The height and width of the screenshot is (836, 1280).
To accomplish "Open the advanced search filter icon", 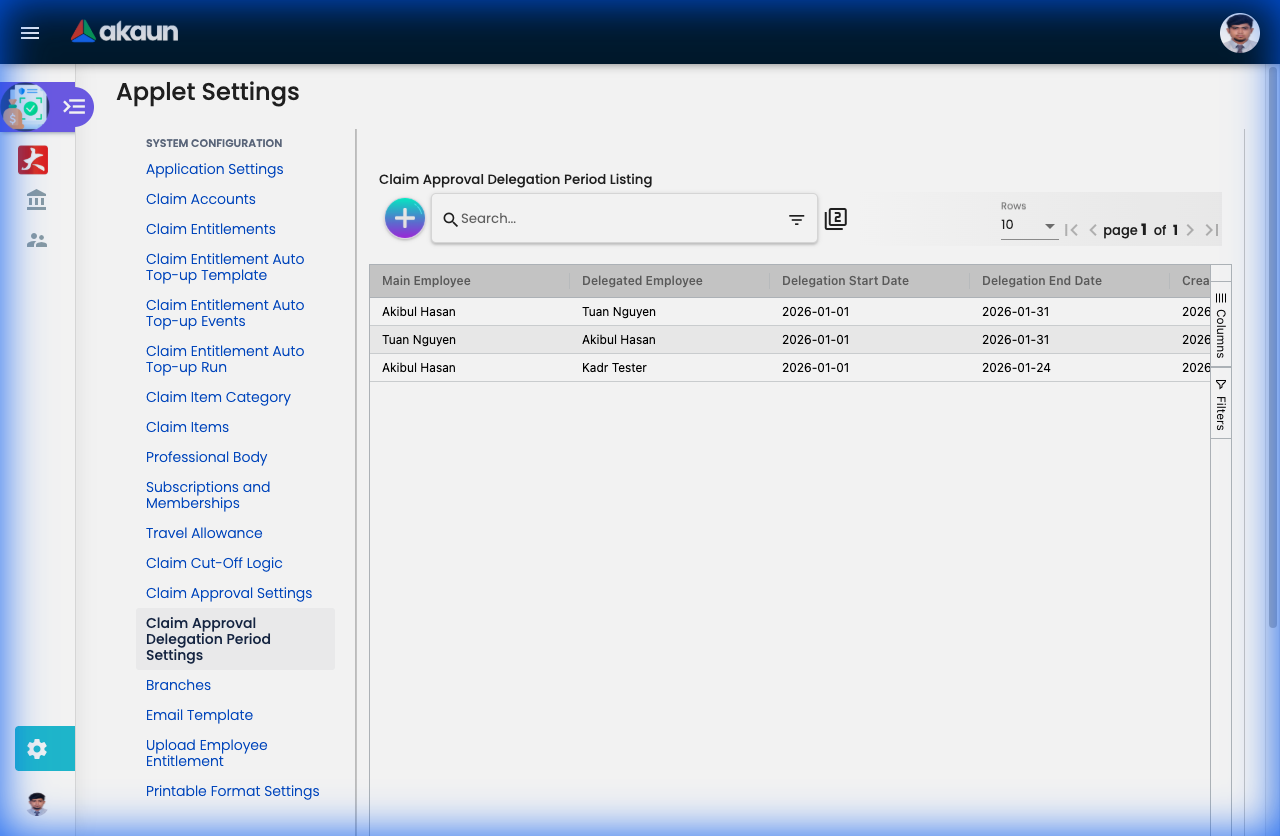I will (x=796, y=220).
